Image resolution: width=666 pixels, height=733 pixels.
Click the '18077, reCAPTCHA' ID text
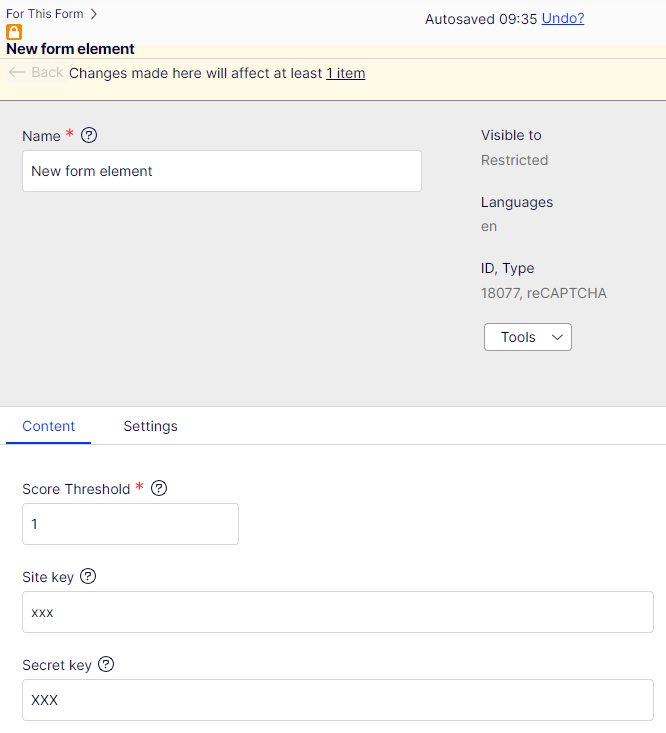click(x=543, y=293)
